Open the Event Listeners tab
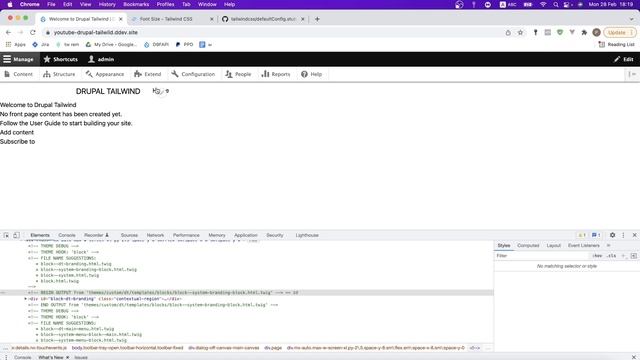This screenshot has width=640, height=360. click(x=584, y=245)
